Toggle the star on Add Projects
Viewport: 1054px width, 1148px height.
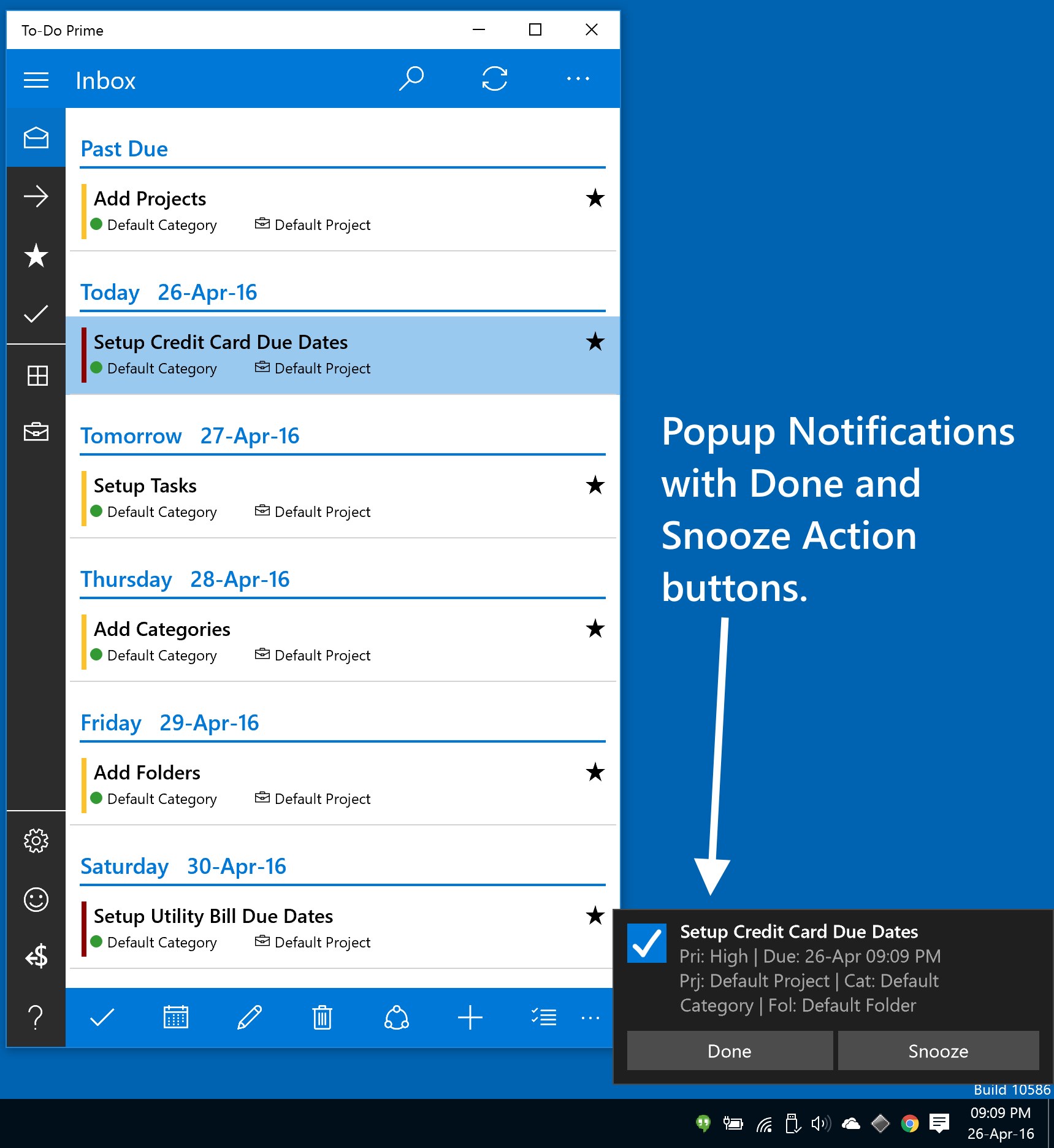tap(595, 198)
